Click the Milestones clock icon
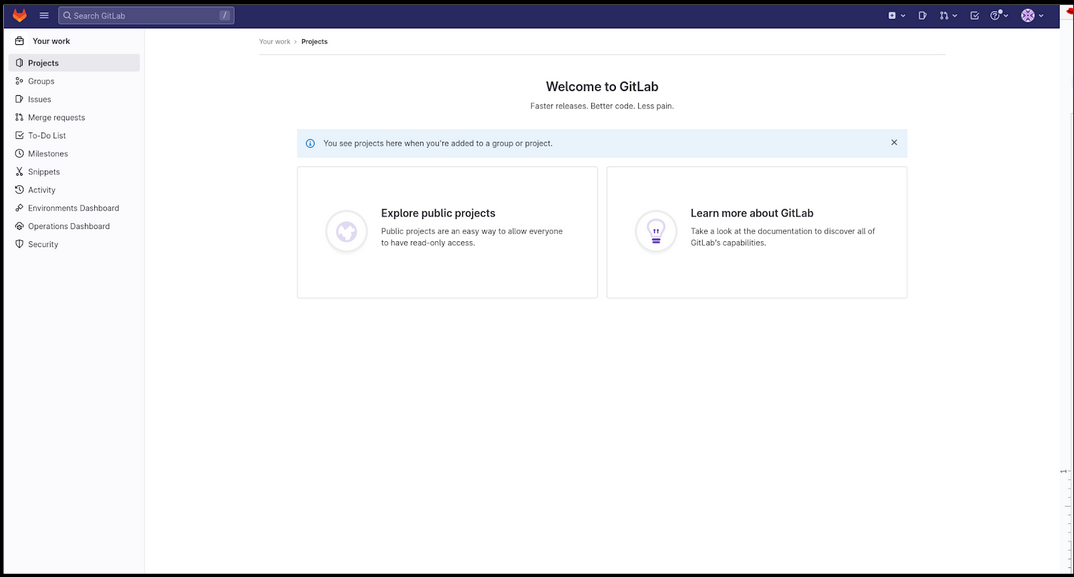Screen dimensions: 1074x577 click(x=19, y=154)
